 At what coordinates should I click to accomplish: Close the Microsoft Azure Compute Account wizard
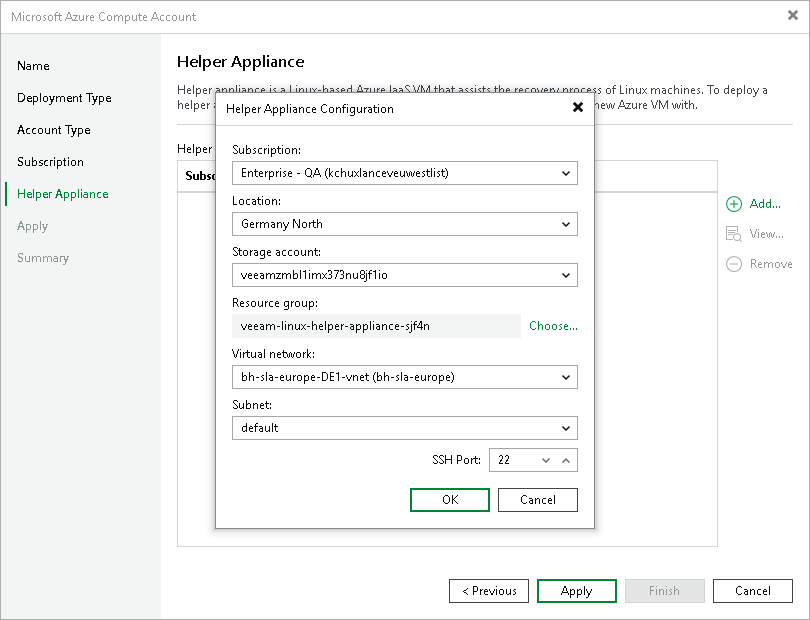[x=792, y=16]
